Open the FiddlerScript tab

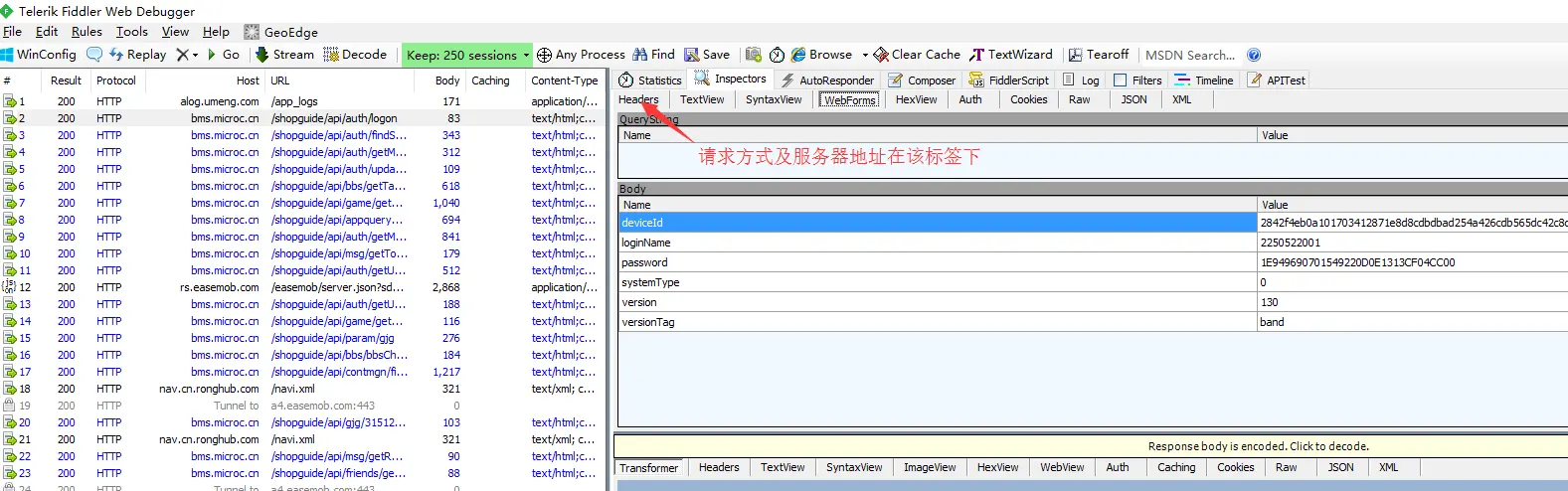point(1009,81)
